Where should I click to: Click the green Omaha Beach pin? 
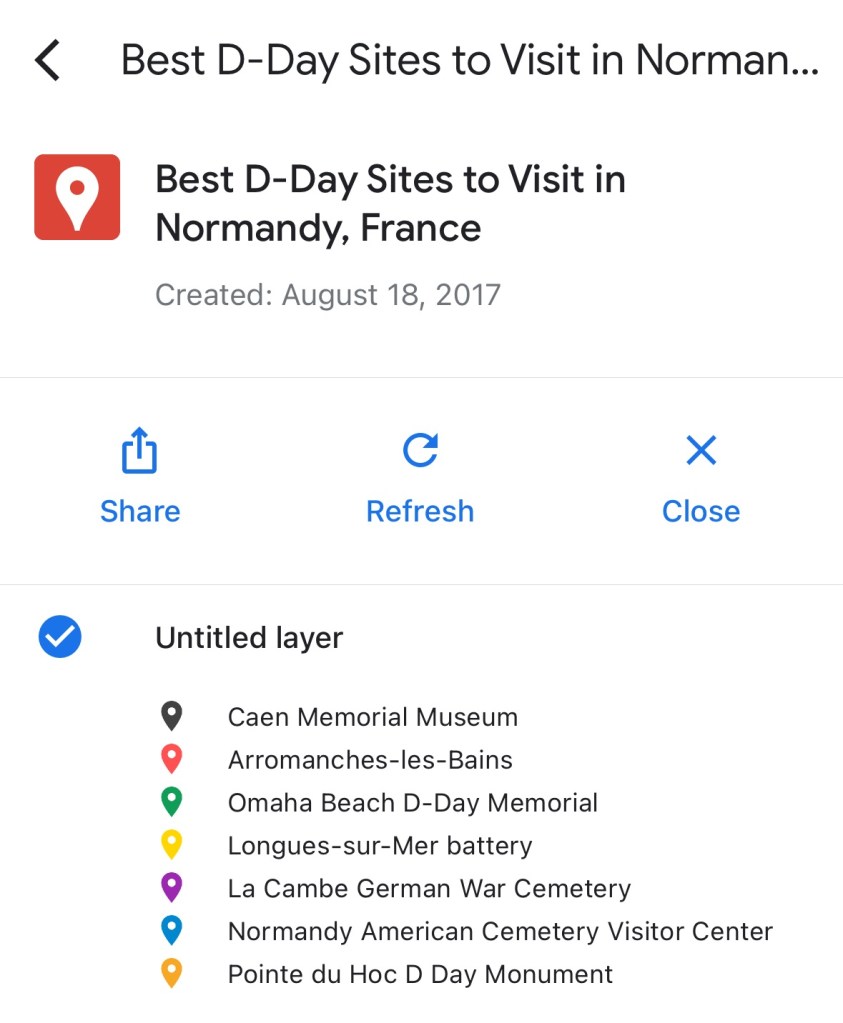172,802
